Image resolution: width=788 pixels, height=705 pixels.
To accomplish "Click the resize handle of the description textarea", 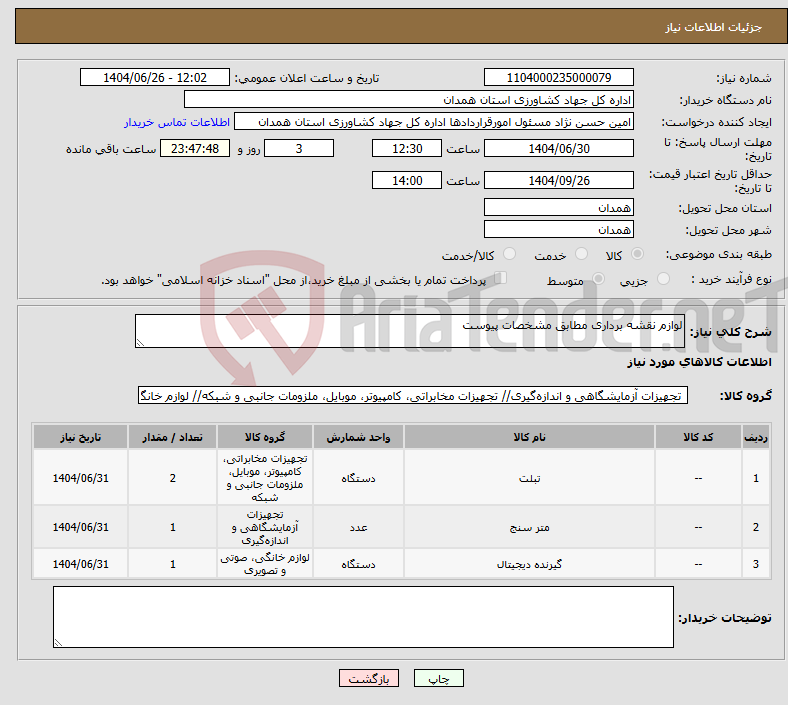I will [140, 343].
